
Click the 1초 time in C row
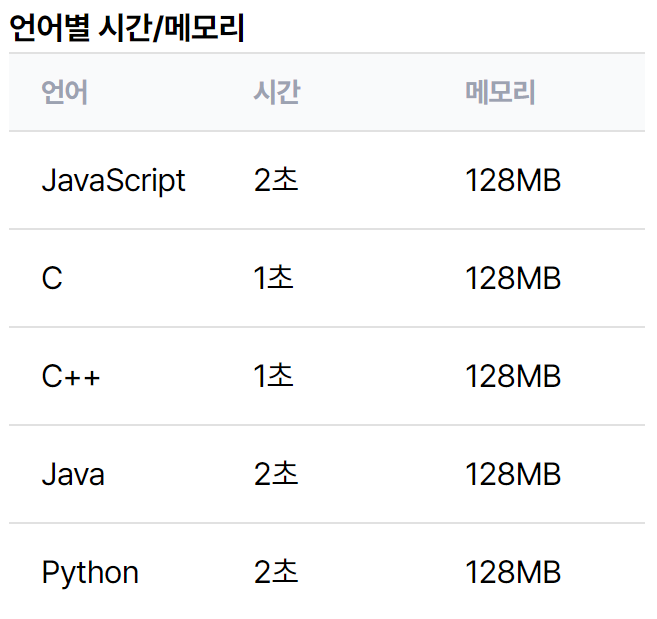pyautogui.click(x=273, y=278)
